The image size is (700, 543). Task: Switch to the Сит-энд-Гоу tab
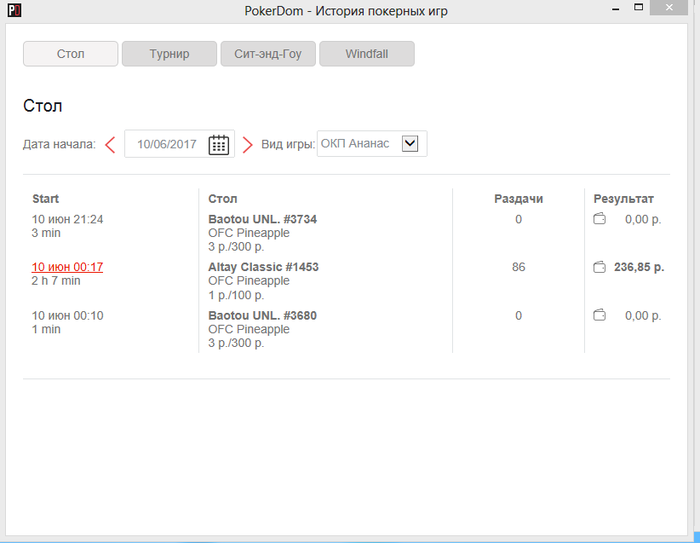(268, 54)
